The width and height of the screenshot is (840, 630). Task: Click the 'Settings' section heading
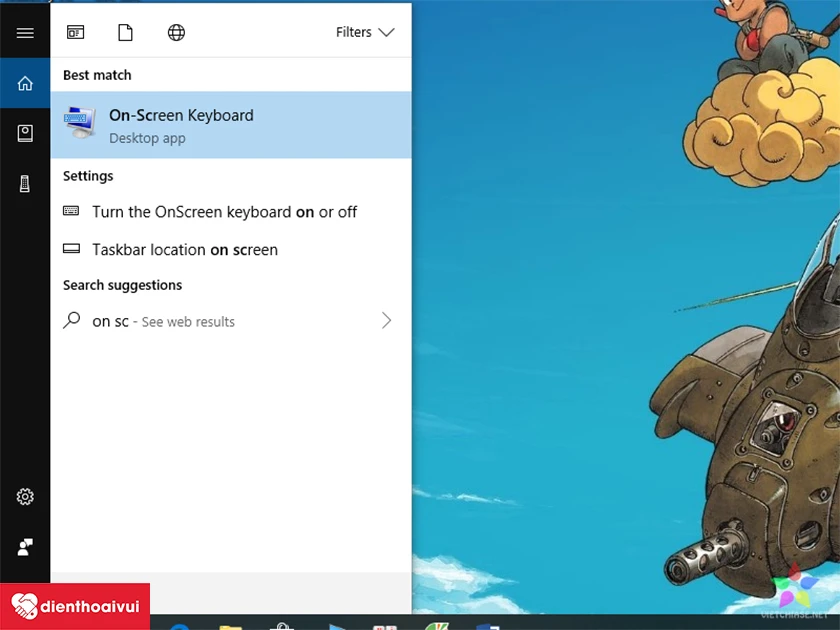coord(88,176)
